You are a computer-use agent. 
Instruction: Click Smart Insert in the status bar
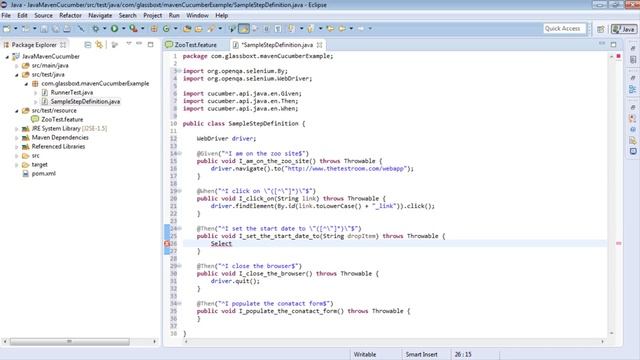click(x=421, y=354)
